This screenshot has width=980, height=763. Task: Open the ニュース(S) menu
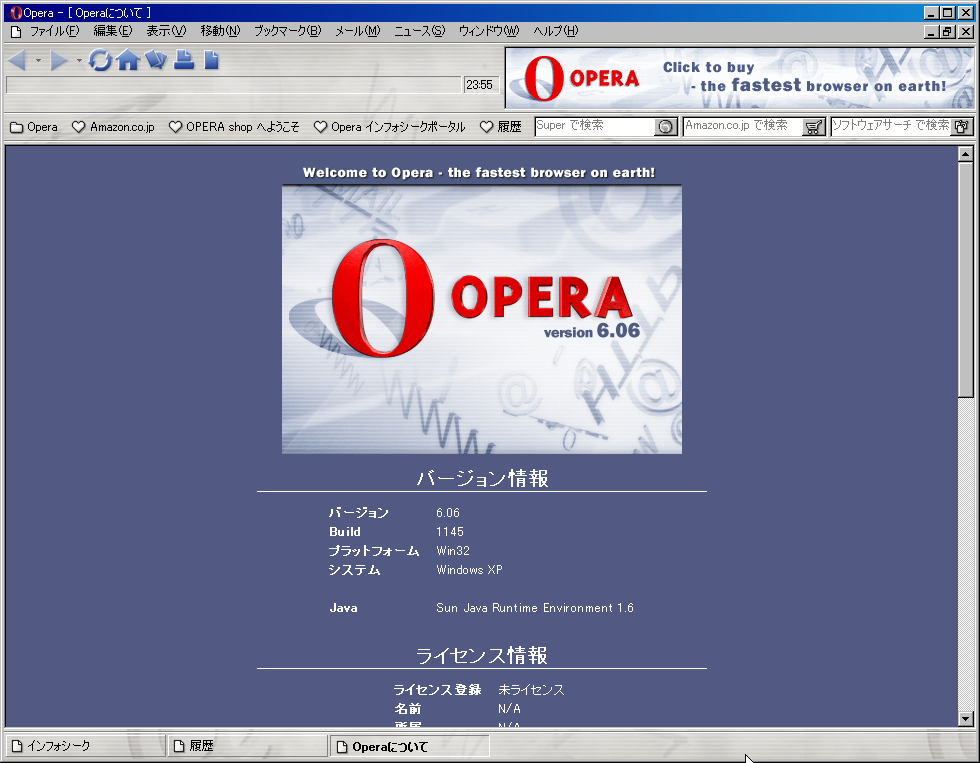(x=419, y=31)
